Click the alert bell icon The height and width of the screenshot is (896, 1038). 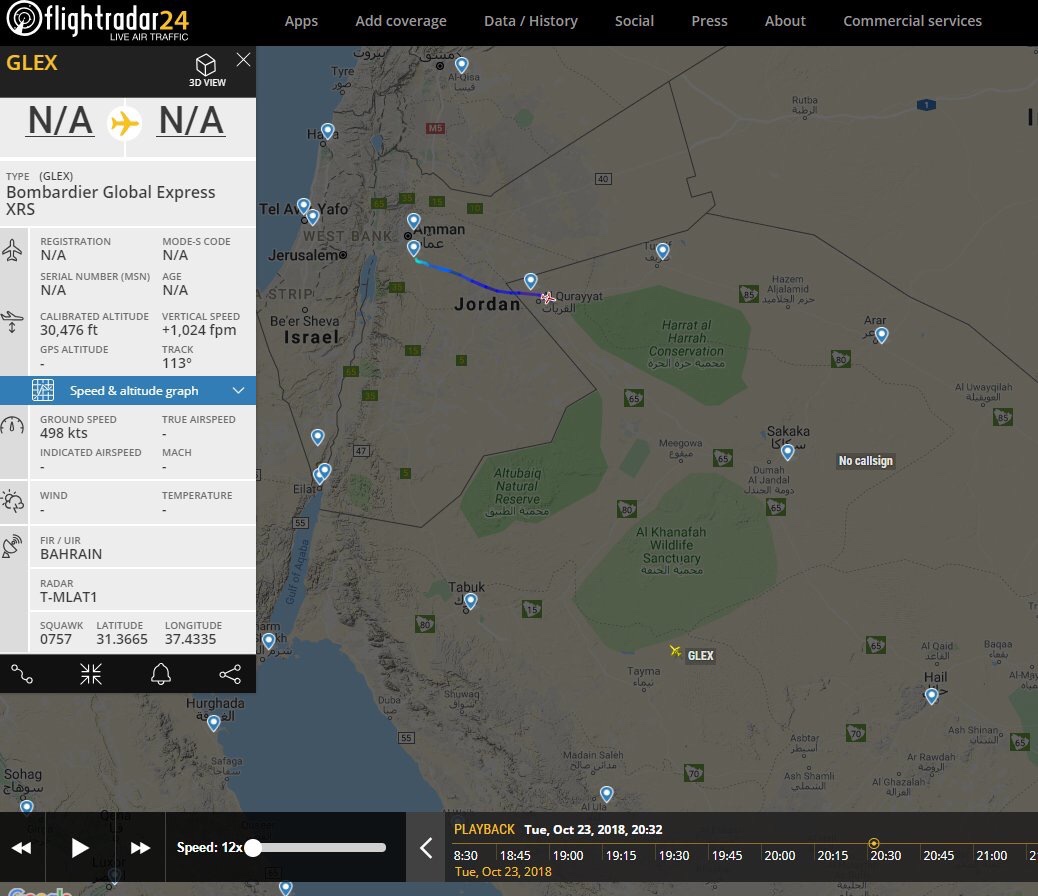tap(161, 674)
